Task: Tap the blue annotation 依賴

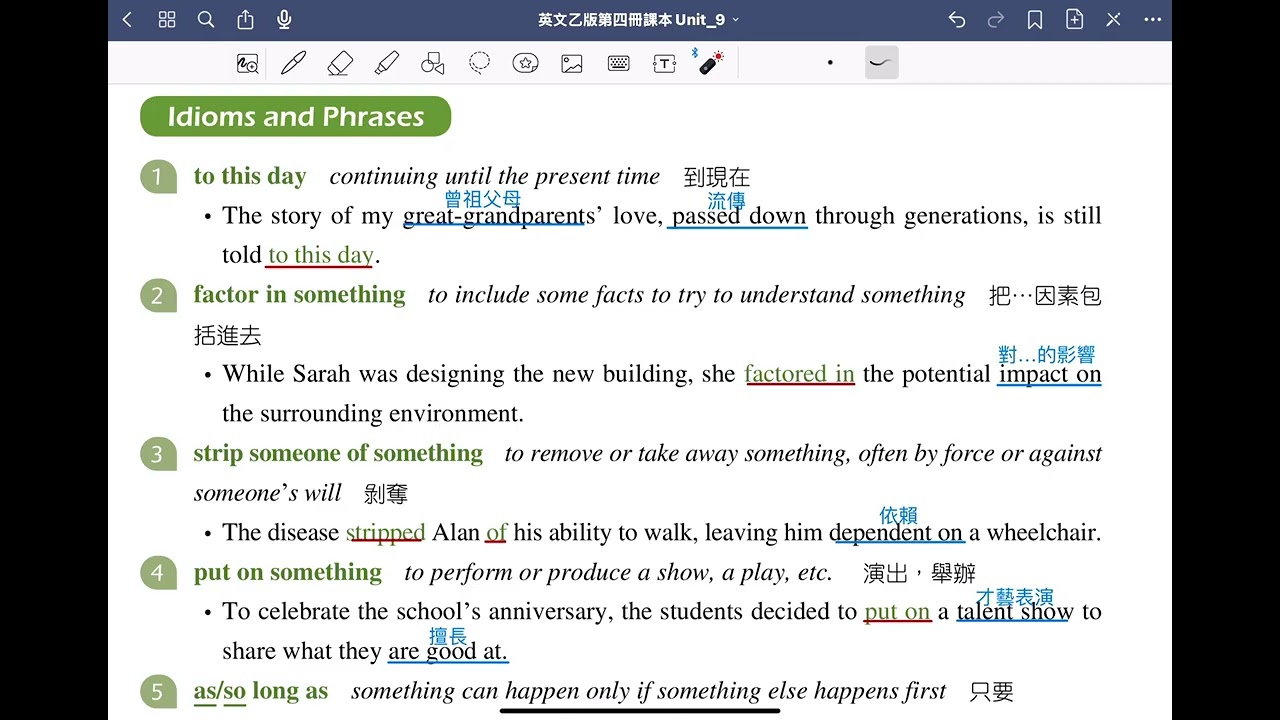Action: [899, 516]
